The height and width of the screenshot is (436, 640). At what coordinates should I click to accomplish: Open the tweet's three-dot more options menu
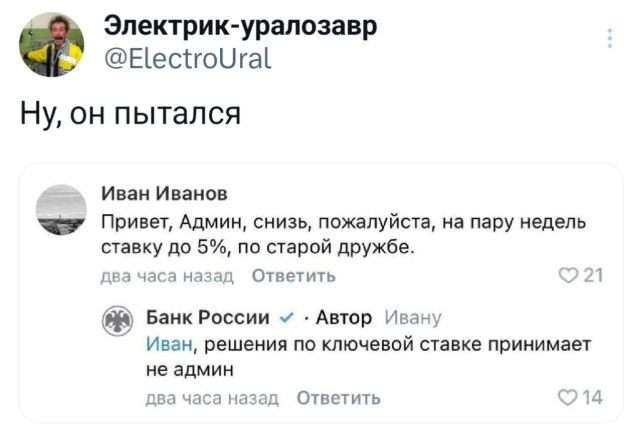[x=610, y=39]
